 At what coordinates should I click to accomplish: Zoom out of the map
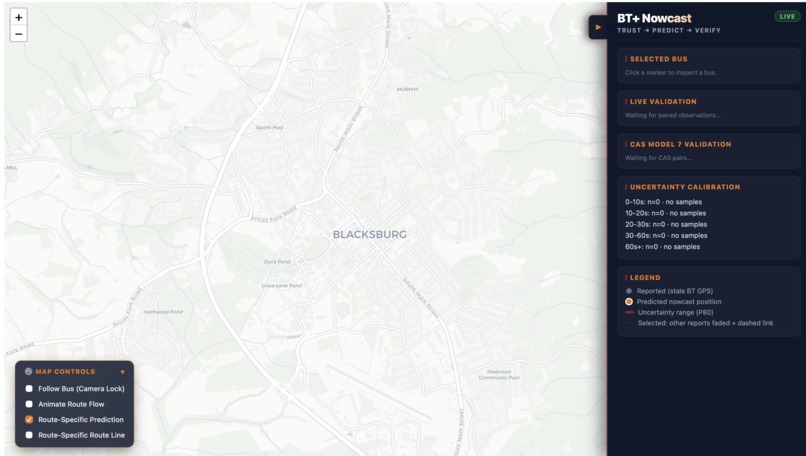(19, 34)
